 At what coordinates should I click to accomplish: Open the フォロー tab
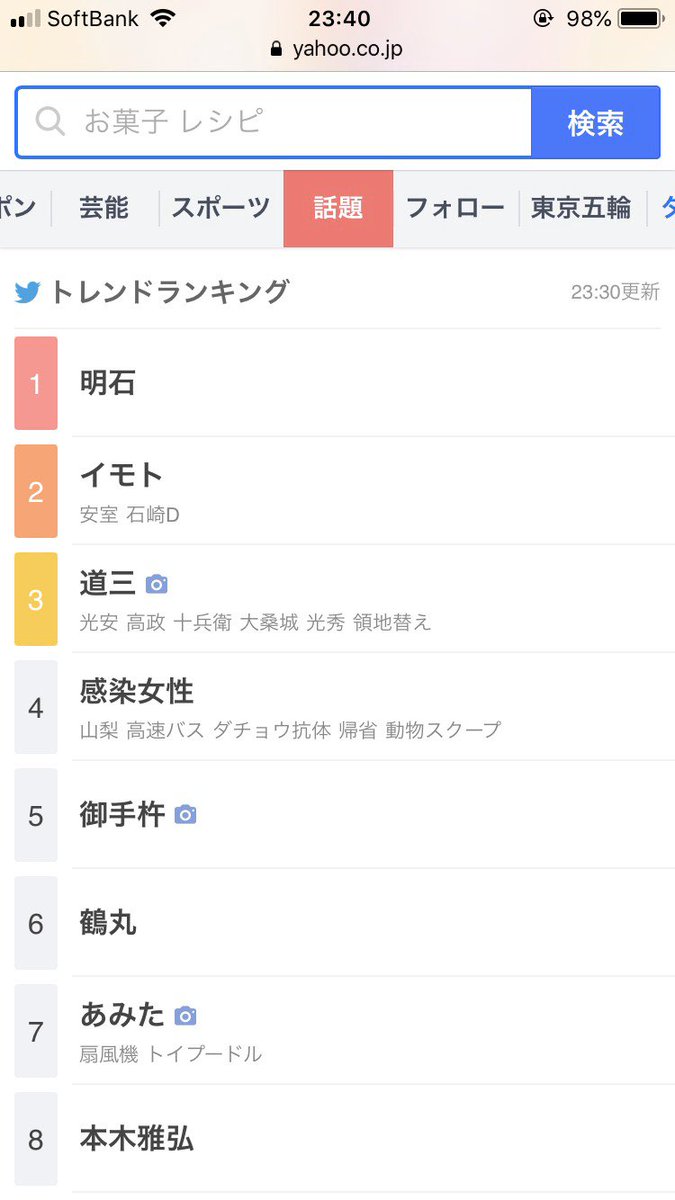[x=455, y=208]
